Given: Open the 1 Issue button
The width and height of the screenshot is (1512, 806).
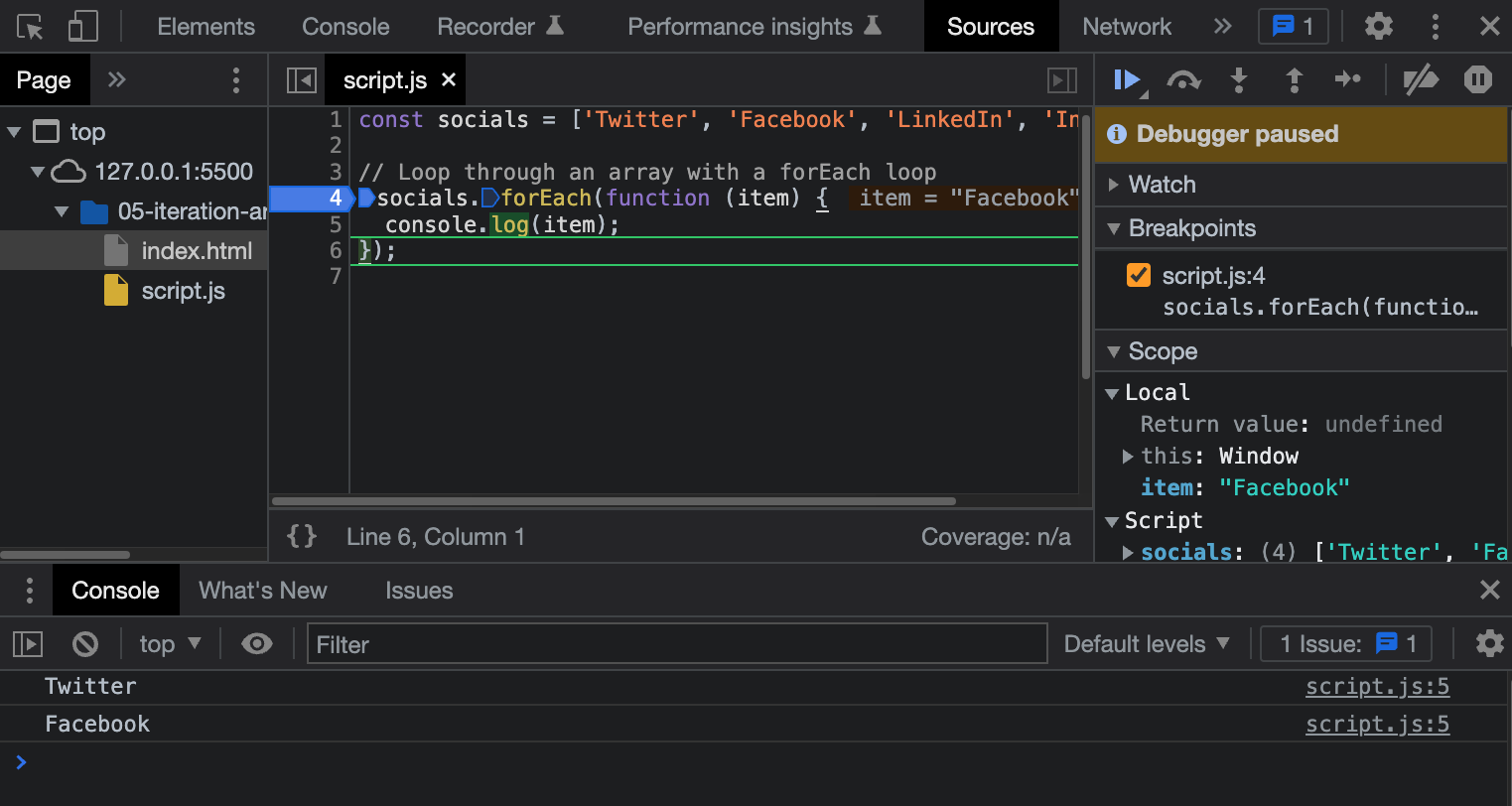Looking at the screenshot, I should click(x=1345, y=643).
